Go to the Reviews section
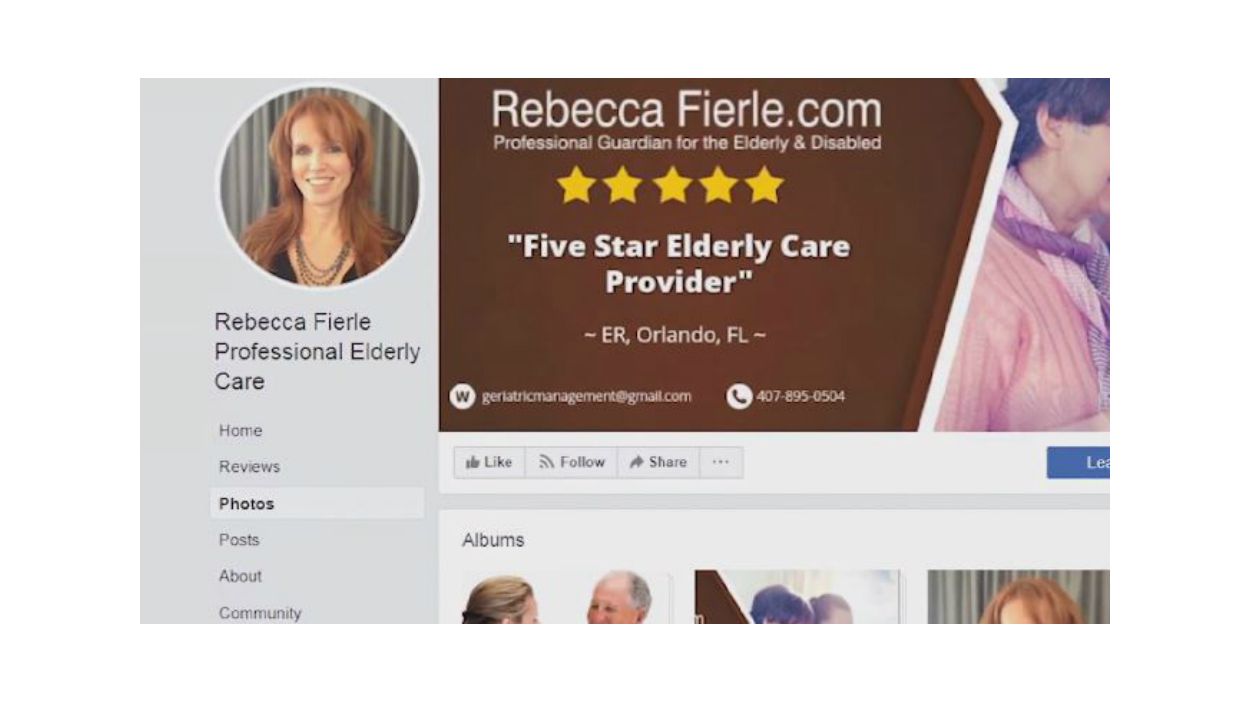1250x703 pixels. coord(249,466)
